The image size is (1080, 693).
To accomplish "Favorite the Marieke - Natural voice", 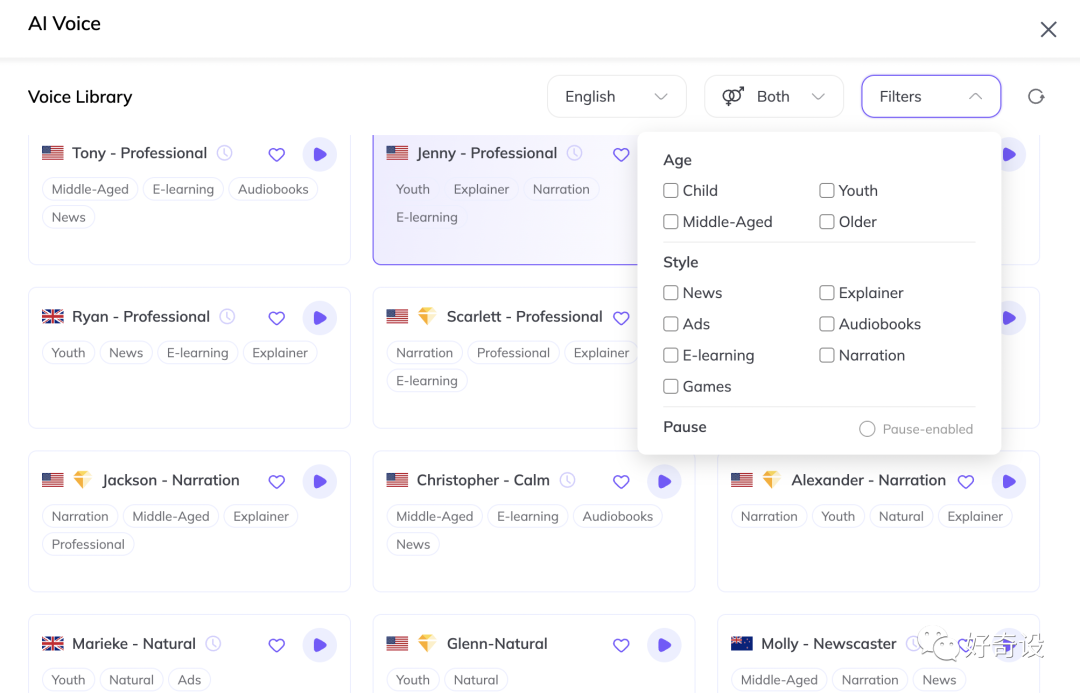I will point(276,645).
